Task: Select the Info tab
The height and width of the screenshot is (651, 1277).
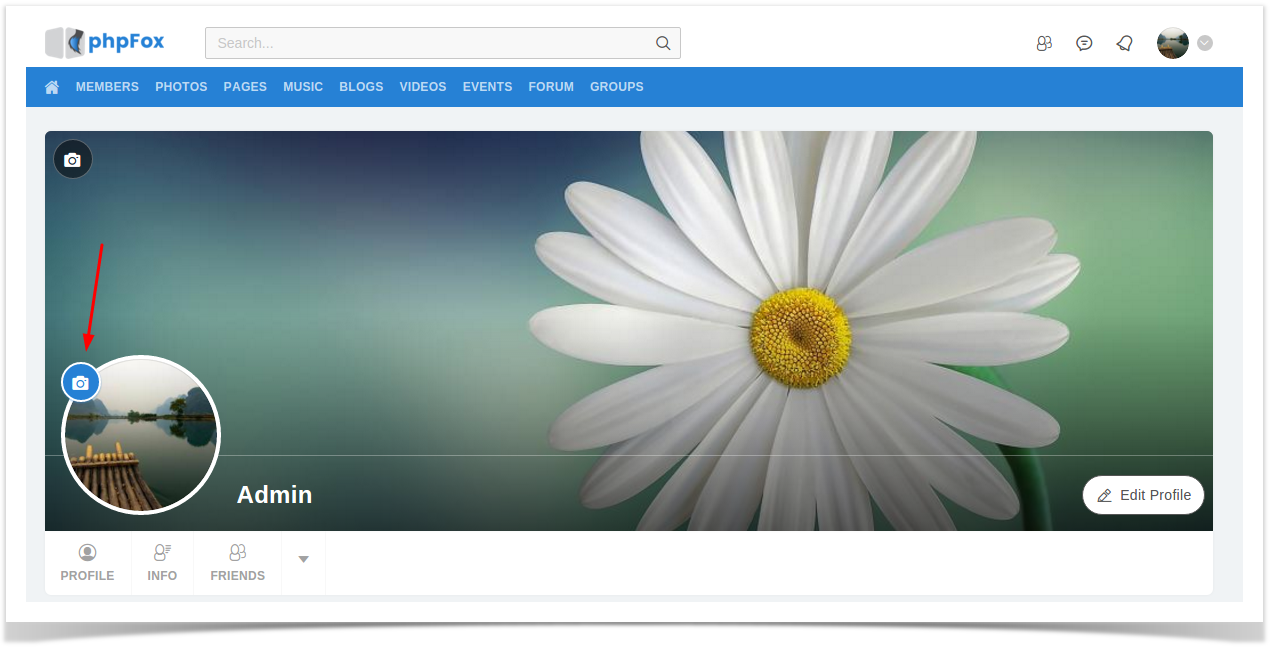Action: click(162, 563)
